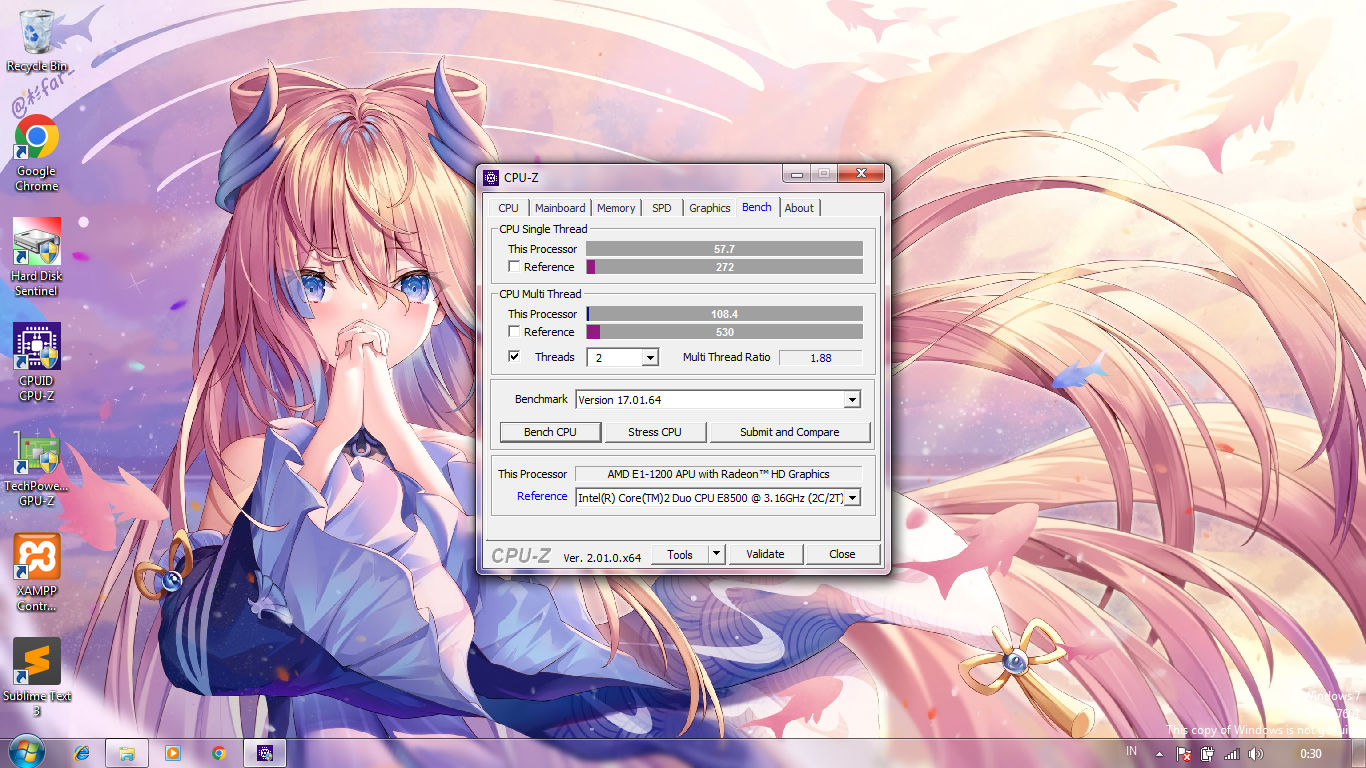Click the Stress CPU button
This screenshot has width=1366, height=768.
655,432
